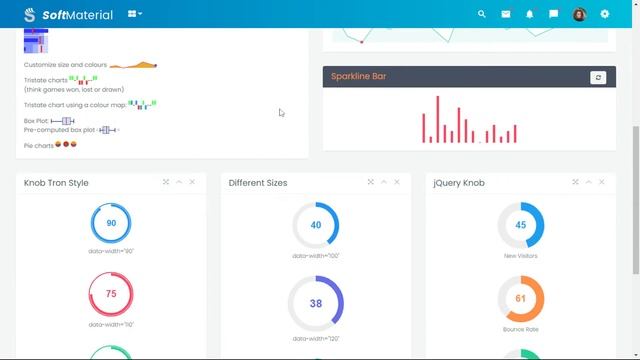This screenshot has height=360, width=640.
Task: Adjust the purple knob showing 38
Action: pos(316,303)
